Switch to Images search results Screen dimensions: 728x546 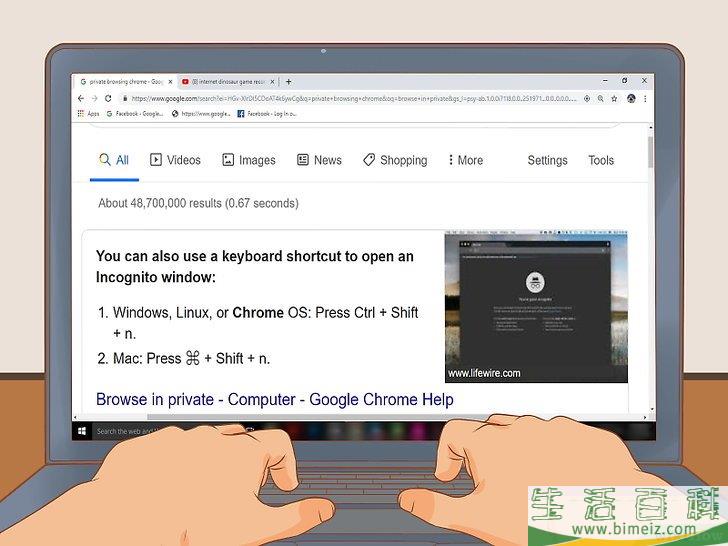249,160
